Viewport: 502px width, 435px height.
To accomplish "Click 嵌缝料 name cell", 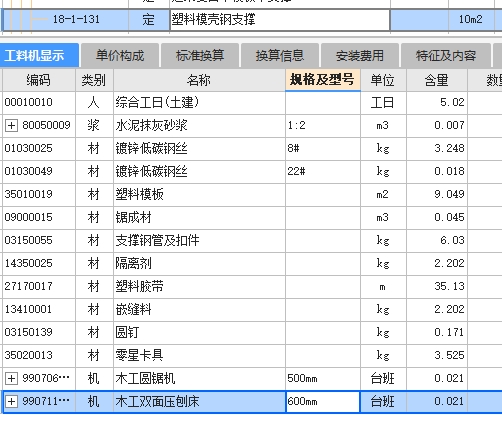I will click(199, 310).
